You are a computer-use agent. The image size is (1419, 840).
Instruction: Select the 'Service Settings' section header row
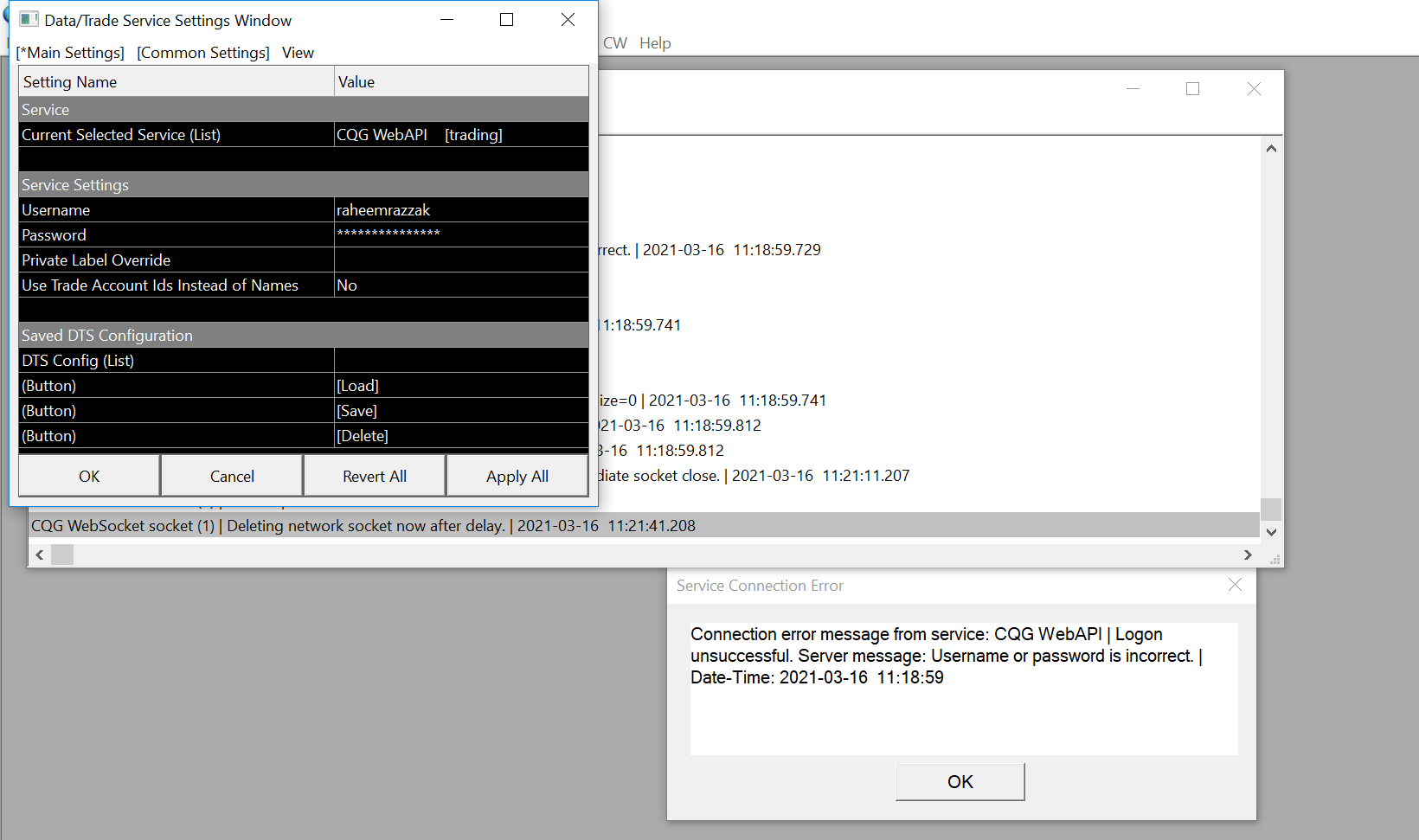tap(304, 185)
